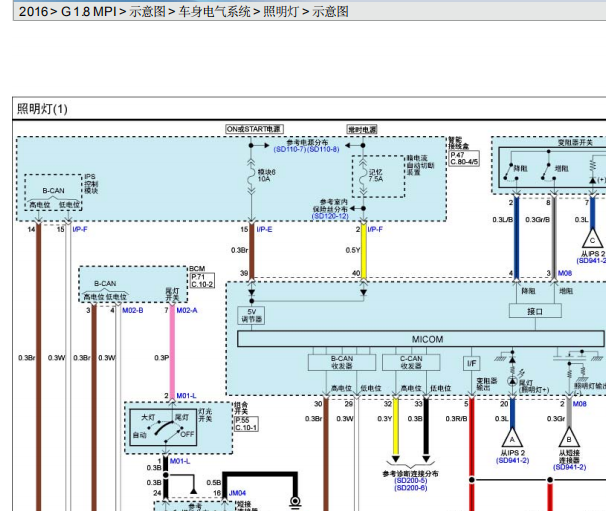Open the SD200-5 diagnostic link

[411, 480]
